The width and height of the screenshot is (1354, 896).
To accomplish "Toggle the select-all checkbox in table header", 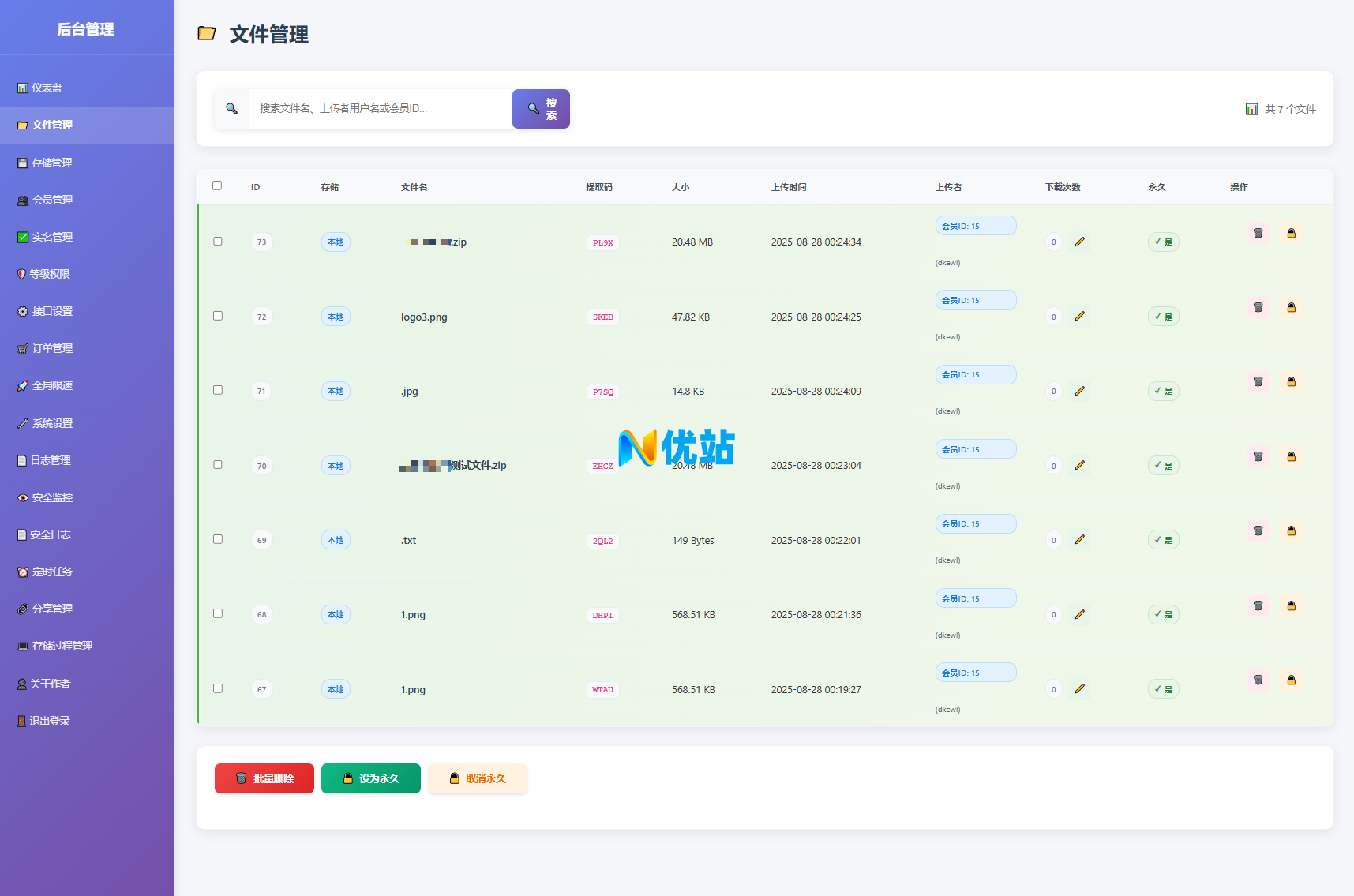I will click(217, 186).
